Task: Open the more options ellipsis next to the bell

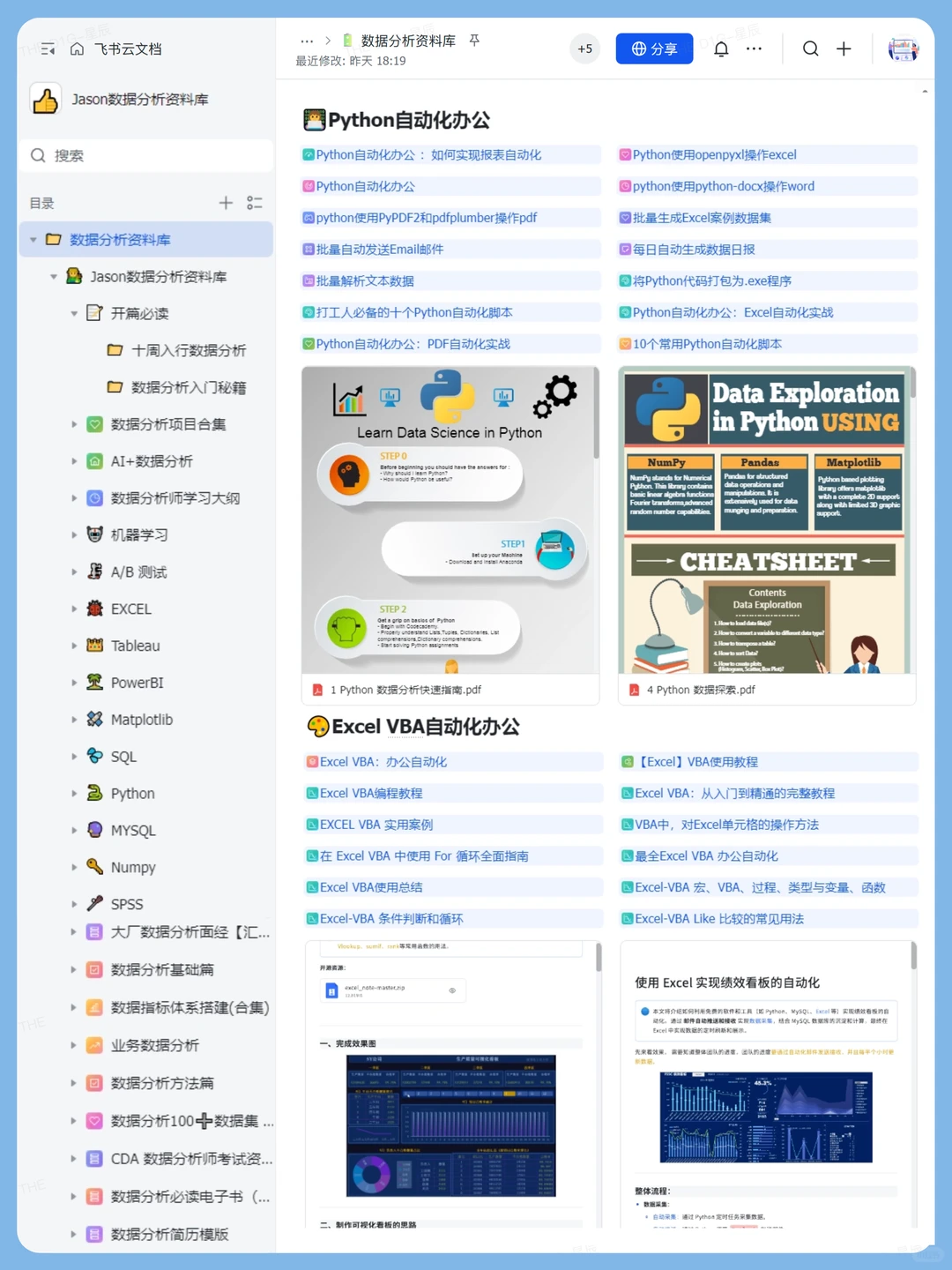Action: click(x=754, y=49)
